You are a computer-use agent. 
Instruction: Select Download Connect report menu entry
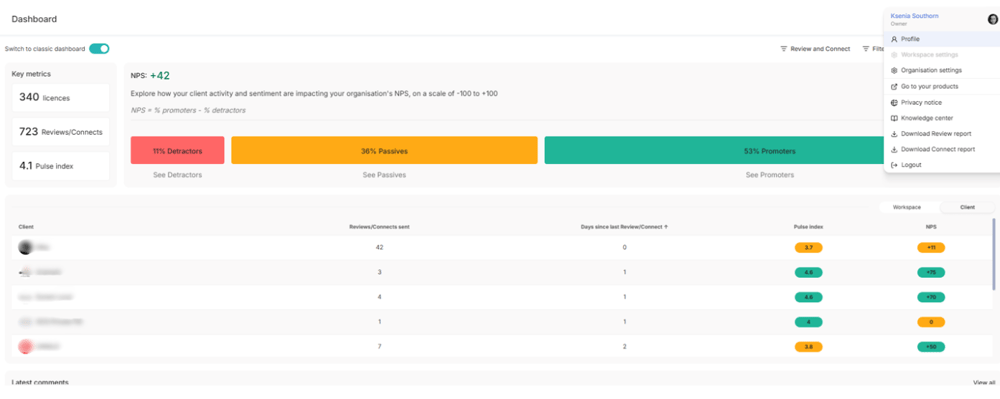coord(941,149)
